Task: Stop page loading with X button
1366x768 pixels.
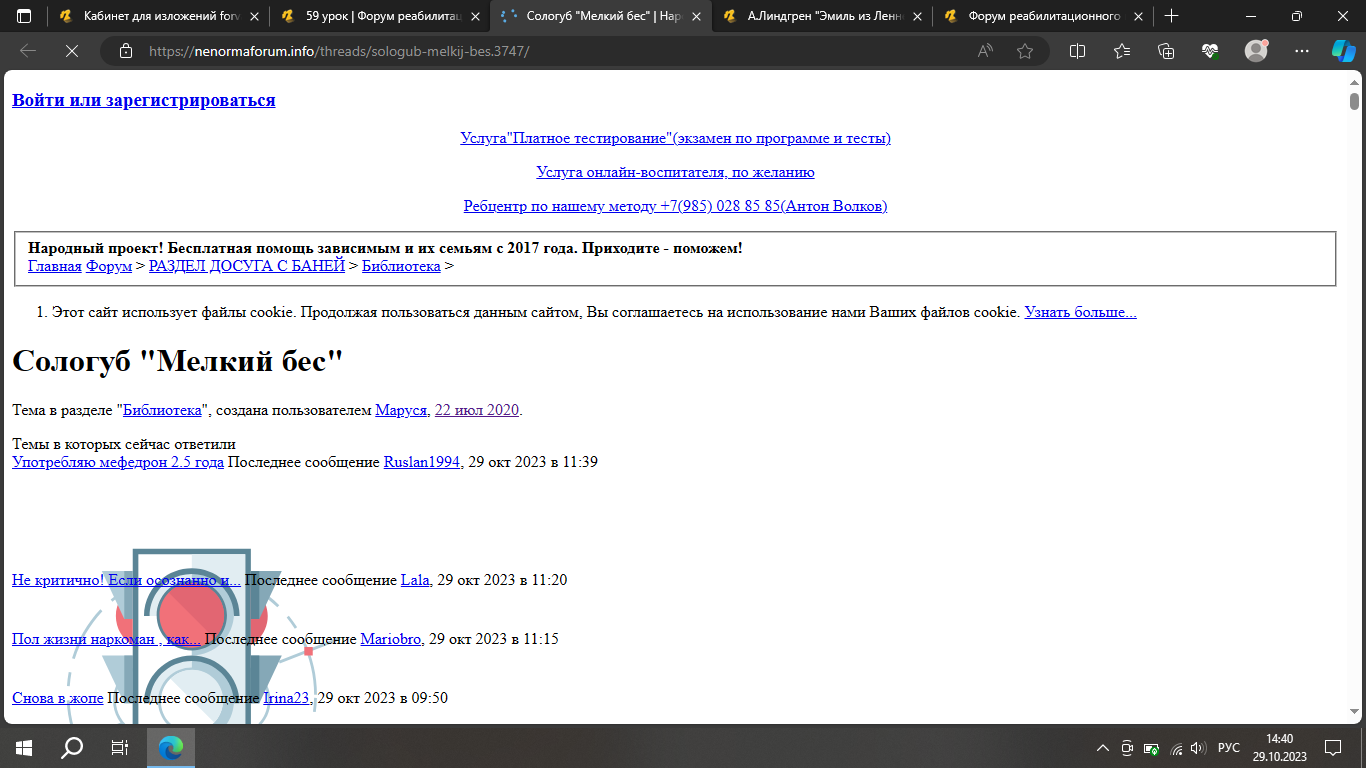Action: point(71,51)
